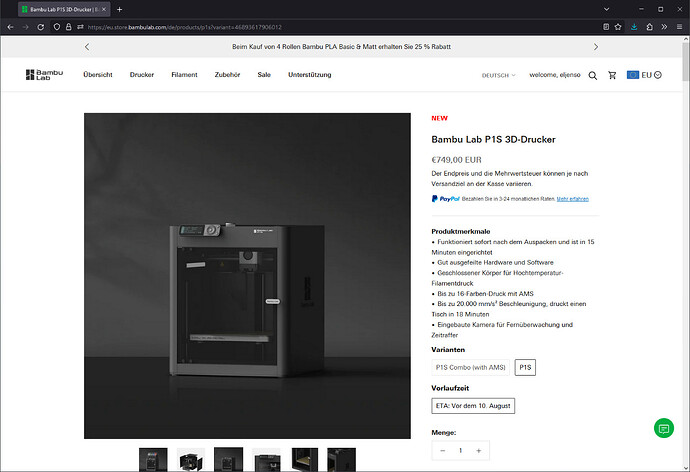This screenshot has width=690, height=472.
Task: Click the permissions icon next to the padlock
Action: pyautogui.click(x=80, y=27)
